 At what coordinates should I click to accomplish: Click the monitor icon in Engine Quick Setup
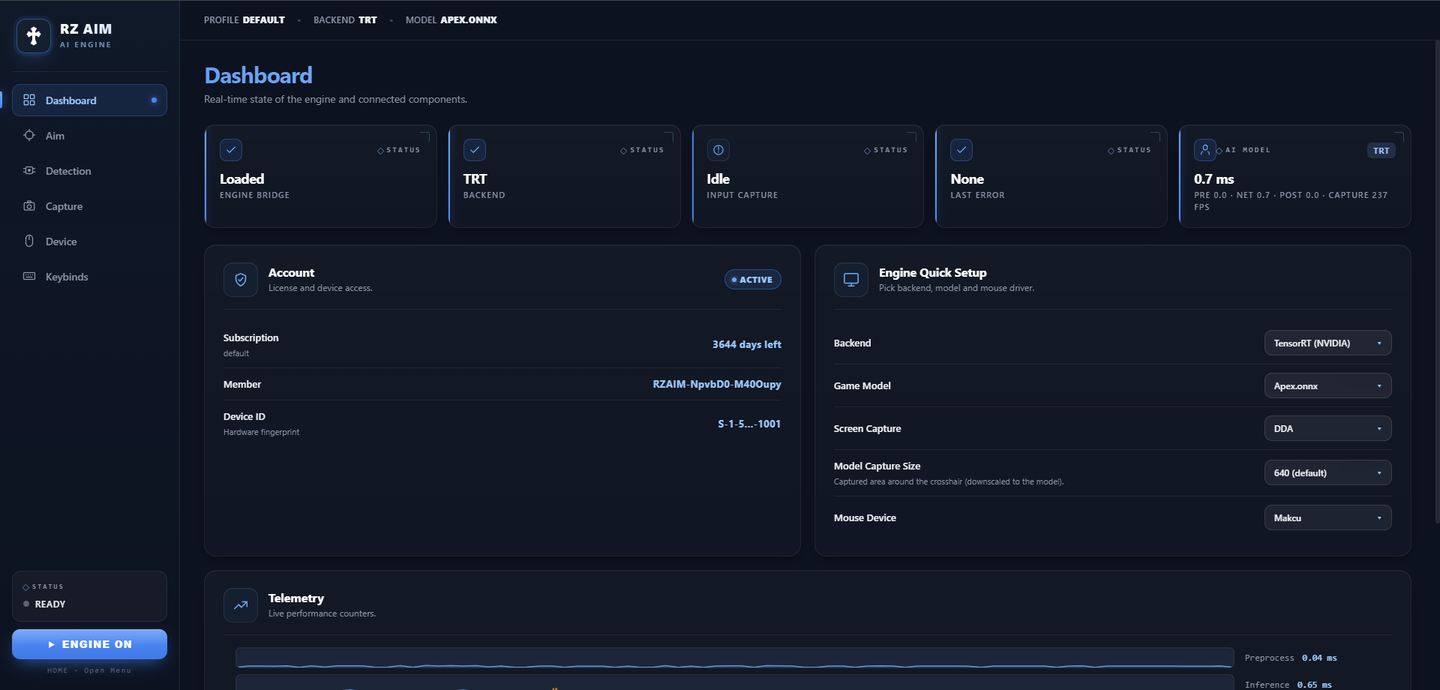[851, 280]
